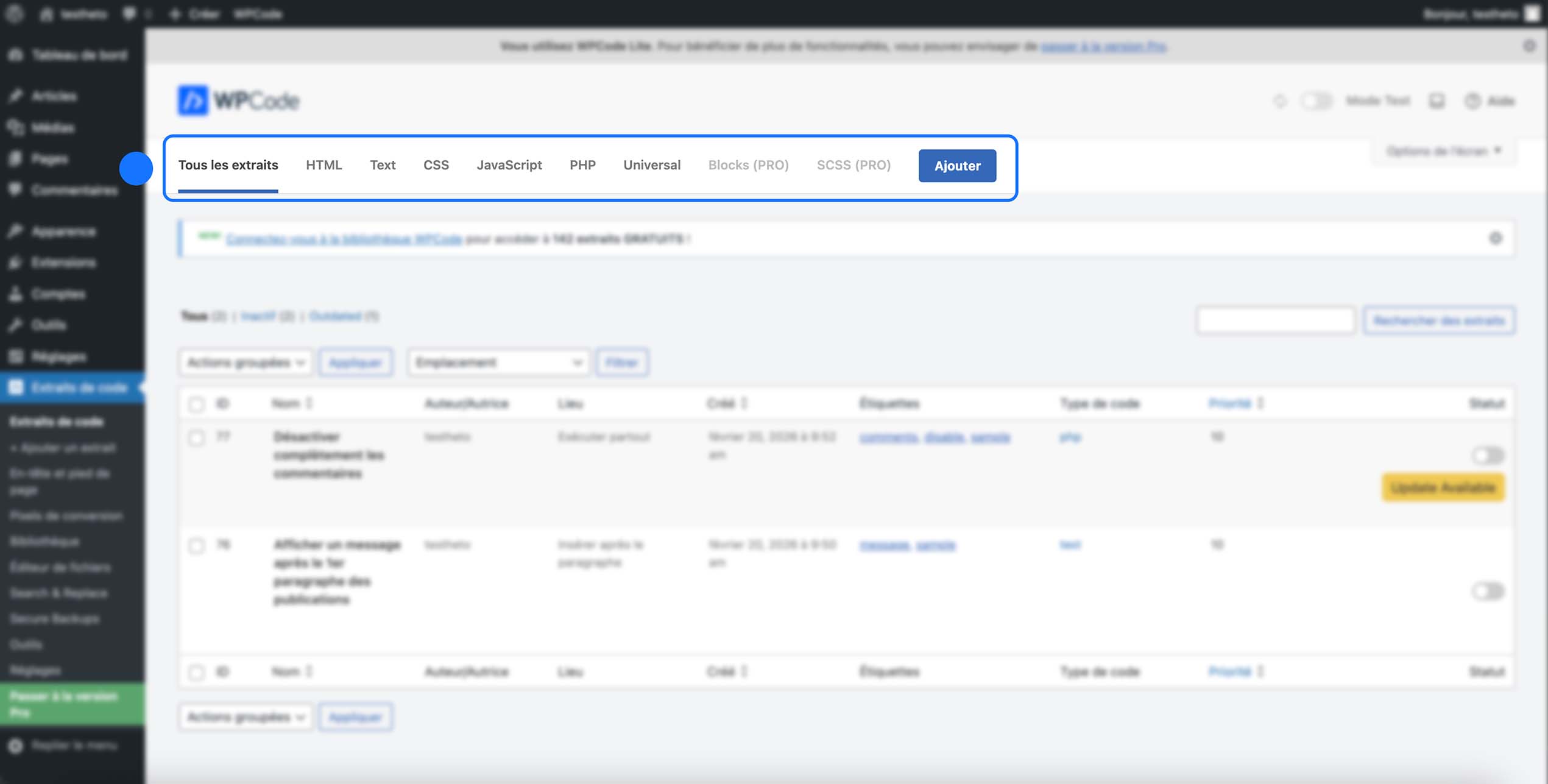Click the WPCode logo icon
The width and height of the screenshot is (1548, 784).
(x=193, y=101)
